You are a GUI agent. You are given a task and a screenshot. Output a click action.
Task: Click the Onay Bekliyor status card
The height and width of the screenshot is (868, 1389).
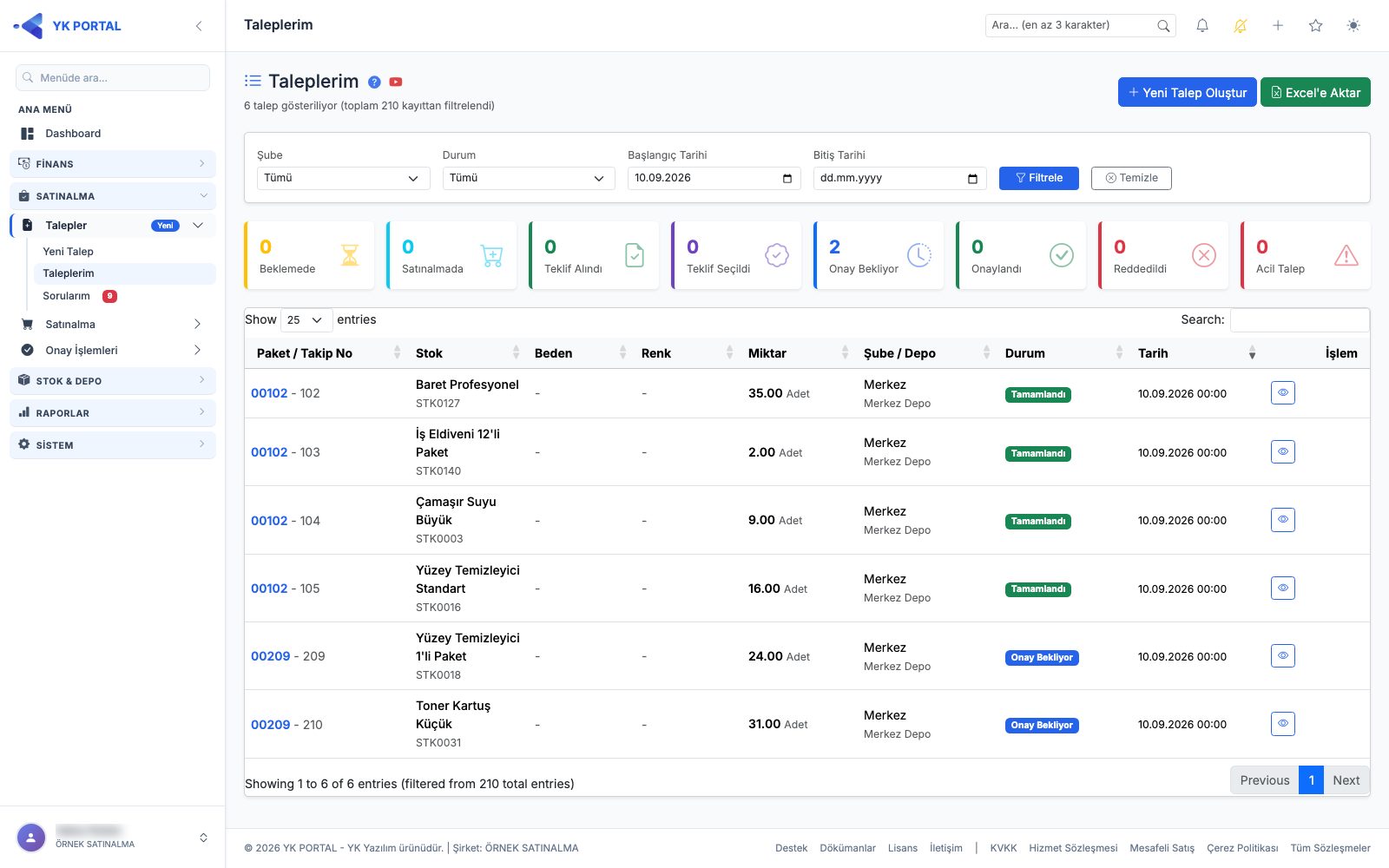coord(879,255)
